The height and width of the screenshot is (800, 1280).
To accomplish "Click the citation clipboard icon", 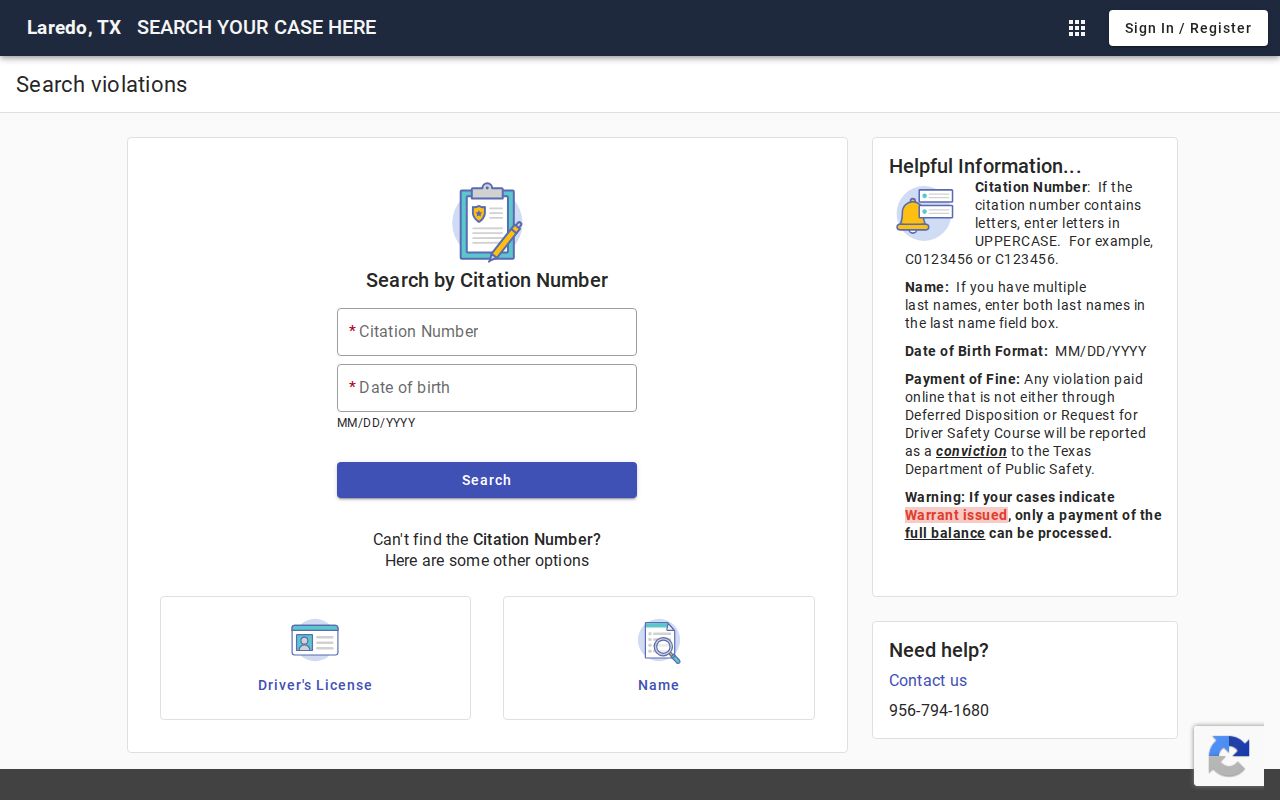I will pos(487,222).
